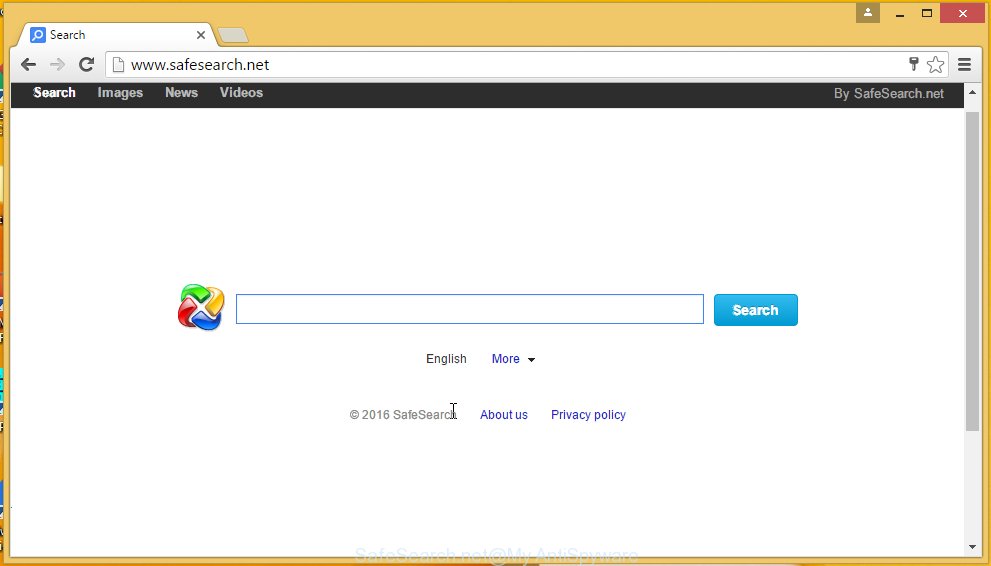Image resolution: width=991 pixels, height=566 pixels.
Task: Click the forward navigation arrow
Action: click(57, 64)
